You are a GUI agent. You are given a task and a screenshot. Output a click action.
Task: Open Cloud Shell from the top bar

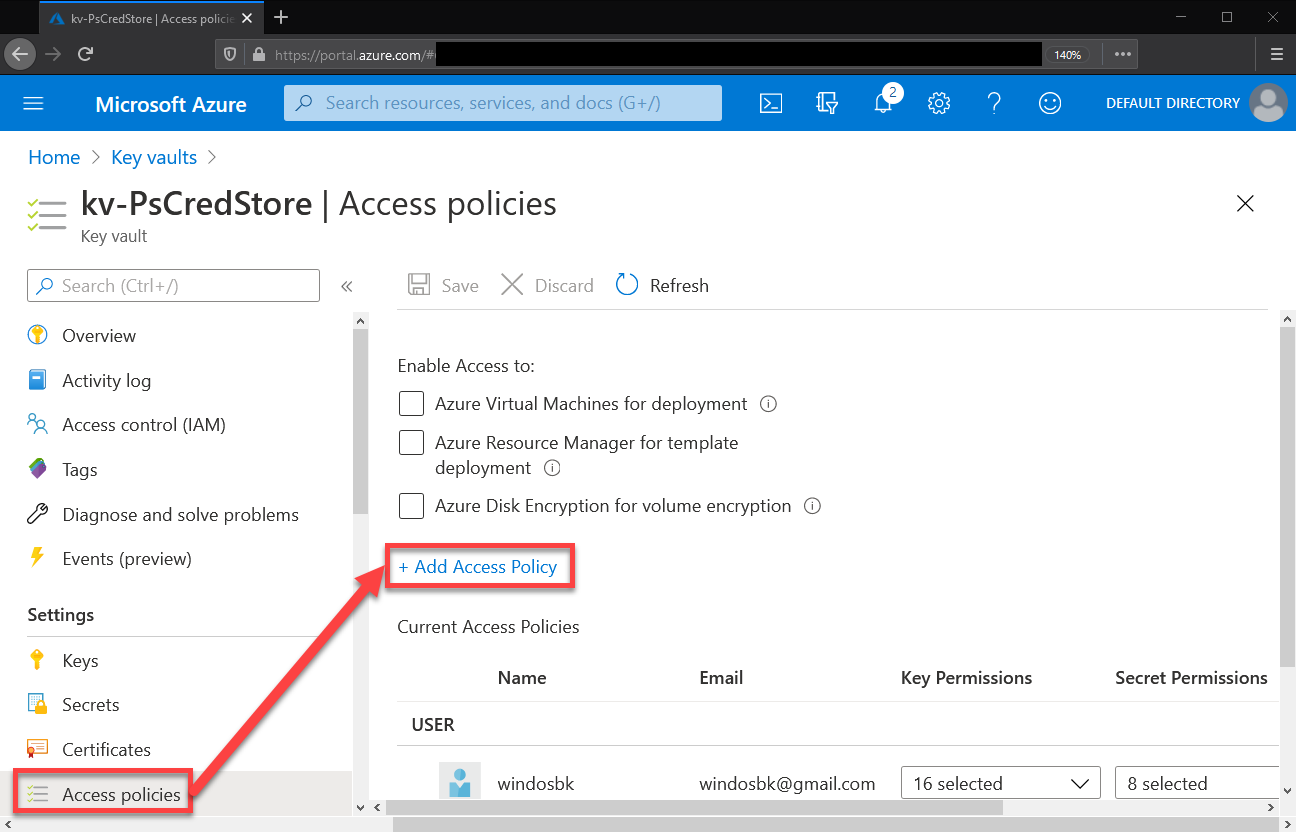pyautogui.click(x=771, y=103)
